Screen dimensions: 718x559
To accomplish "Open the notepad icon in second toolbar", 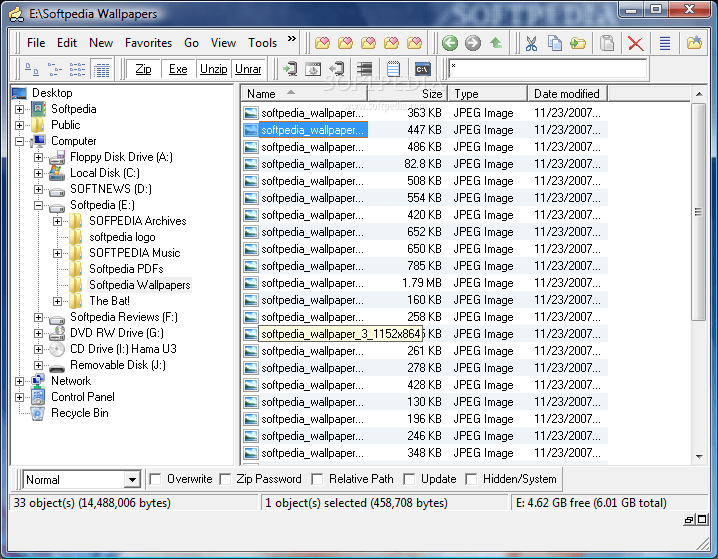I will click(393, 69).
